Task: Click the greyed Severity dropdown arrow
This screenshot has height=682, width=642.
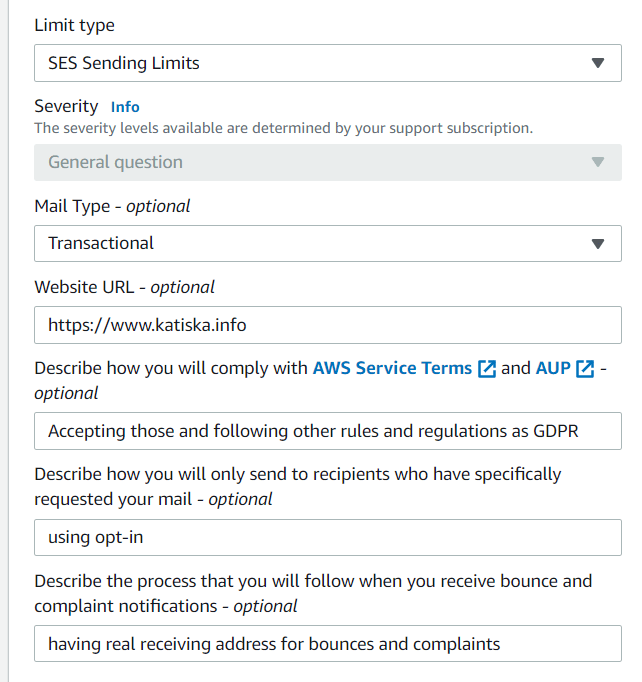Action: [x=598, y=162]
